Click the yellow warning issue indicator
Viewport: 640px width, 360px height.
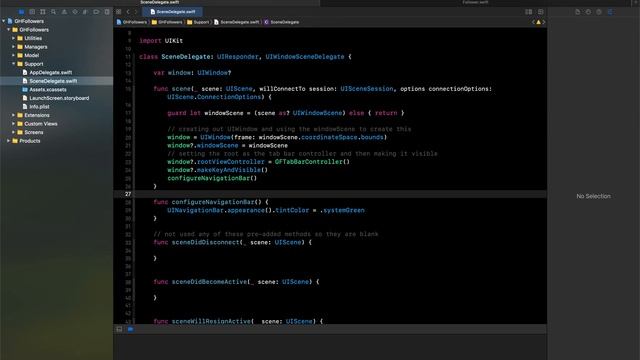[538, 22]
